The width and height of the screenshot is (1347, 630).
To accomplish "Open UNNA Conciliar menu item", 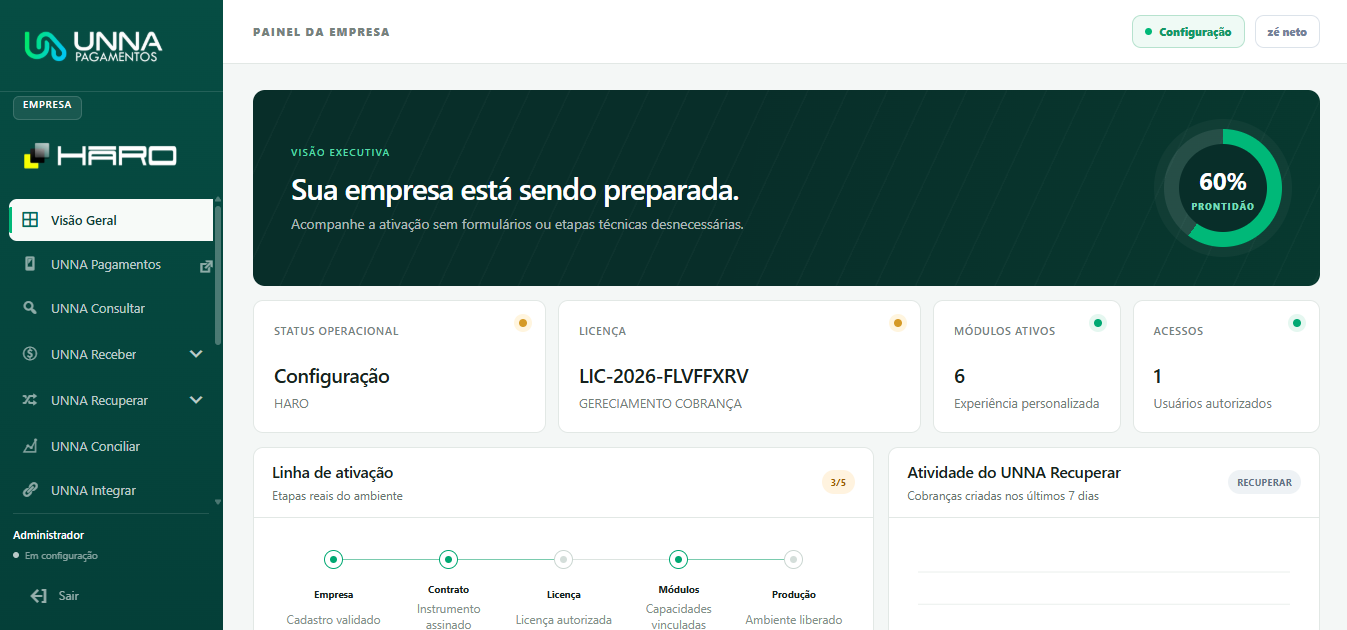I will point(111,446).
